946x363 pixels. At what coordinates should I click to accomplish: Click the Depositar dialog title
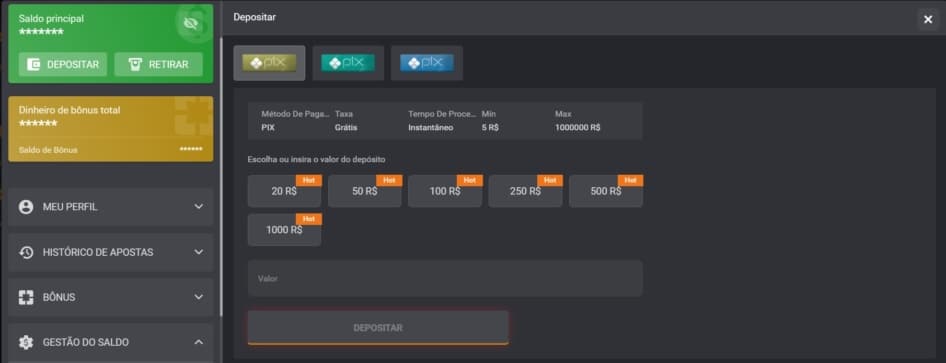point(255,17)
